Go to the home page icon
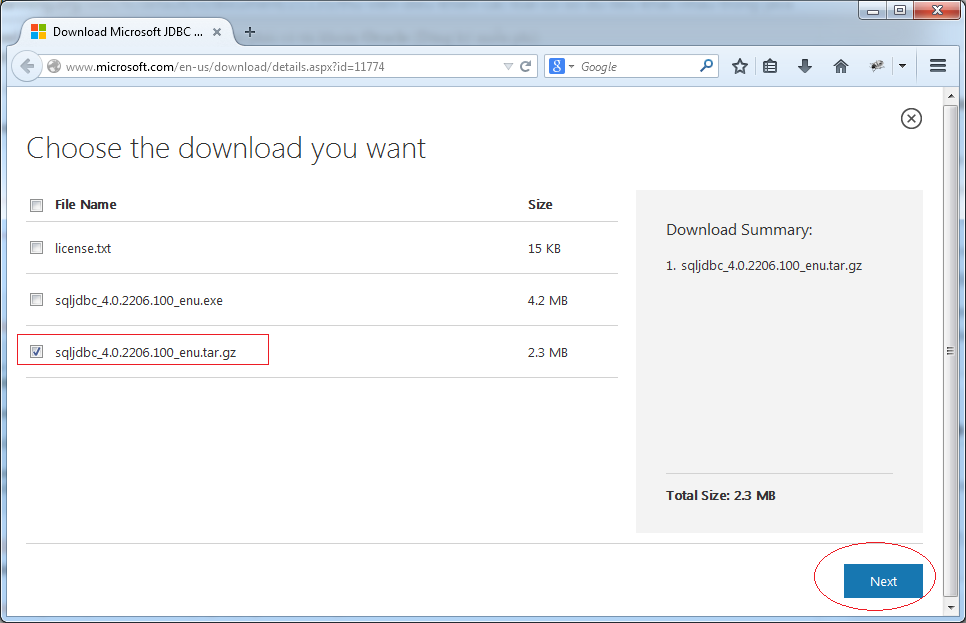 841,66
